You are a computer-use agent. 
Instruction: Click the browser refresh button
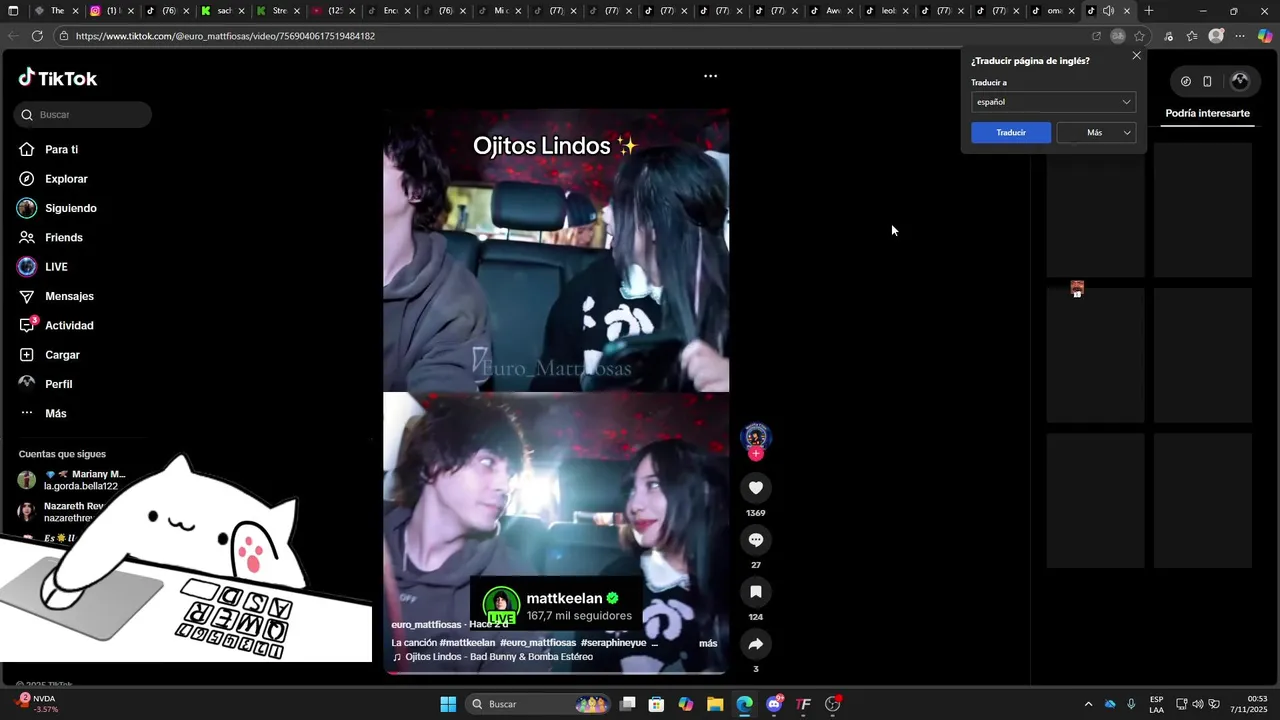click(37, 36)
